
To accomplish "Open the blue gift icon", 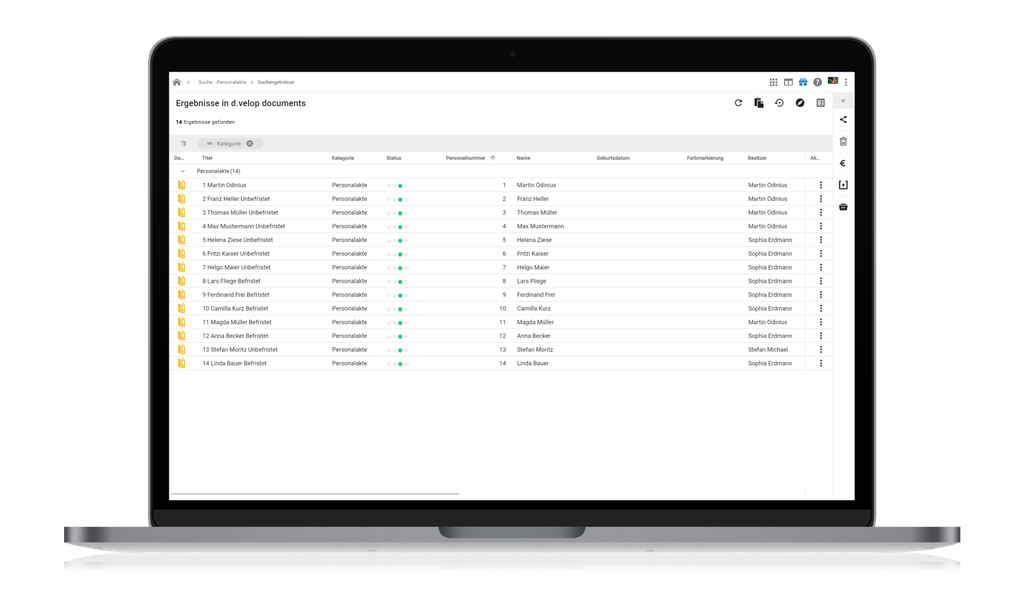I will [803, 82].
